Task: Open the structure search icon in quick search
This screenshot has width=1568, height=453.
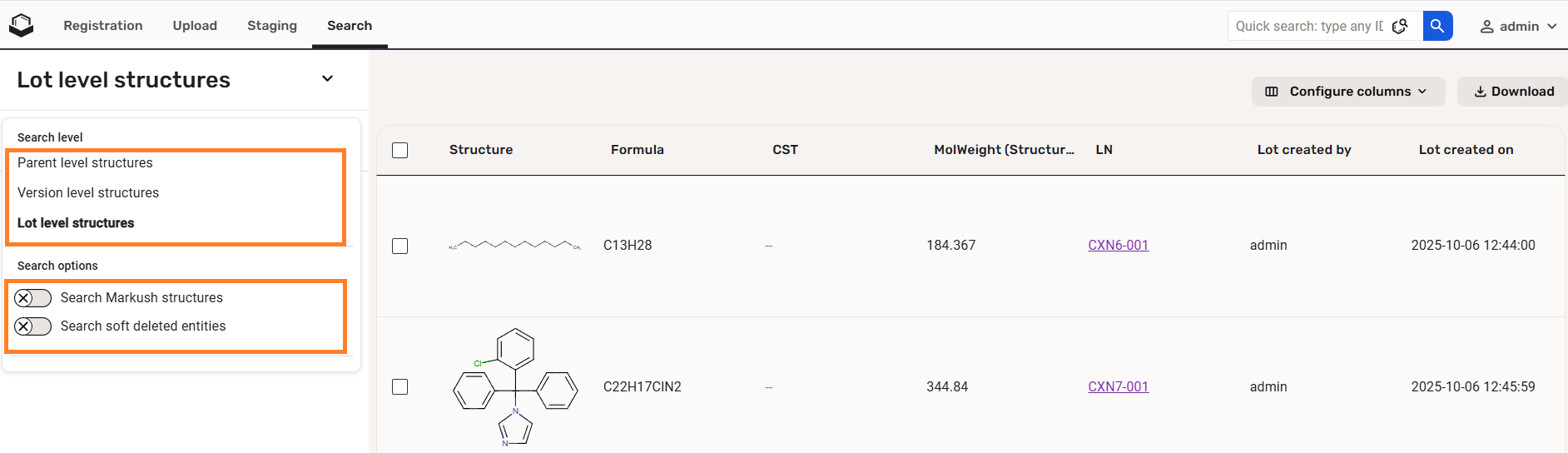Action: pos(1400,26)
